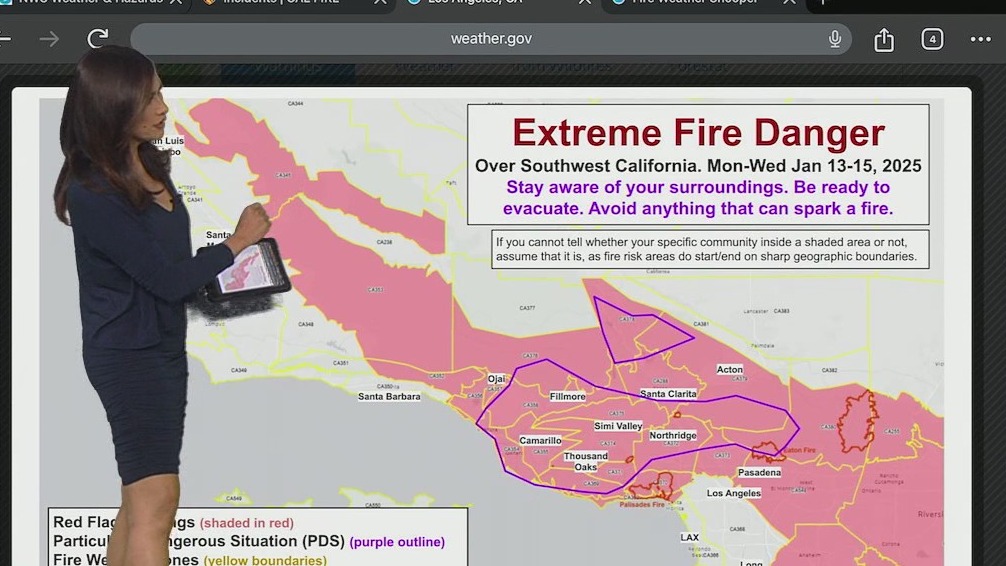
Task: Click the browser forward arrow
Action: point(49,39)
